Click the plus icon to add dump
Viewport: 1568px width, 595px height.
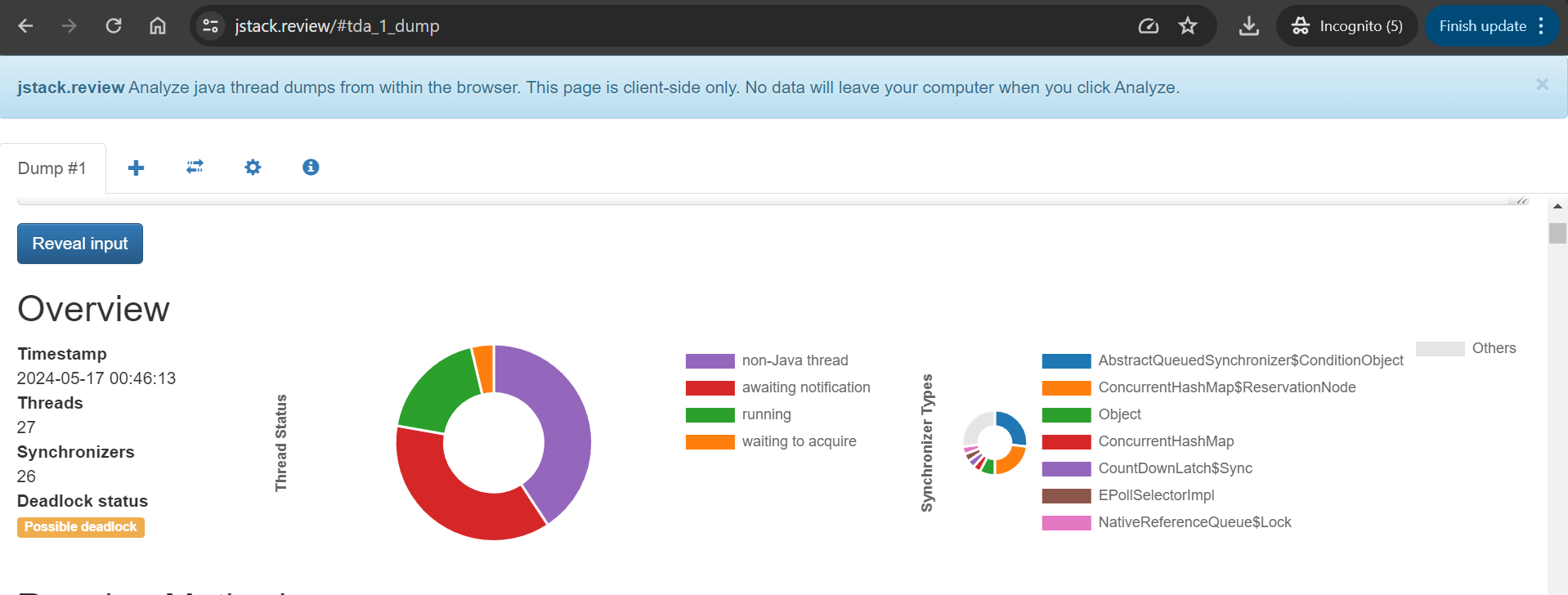point(136,168)
